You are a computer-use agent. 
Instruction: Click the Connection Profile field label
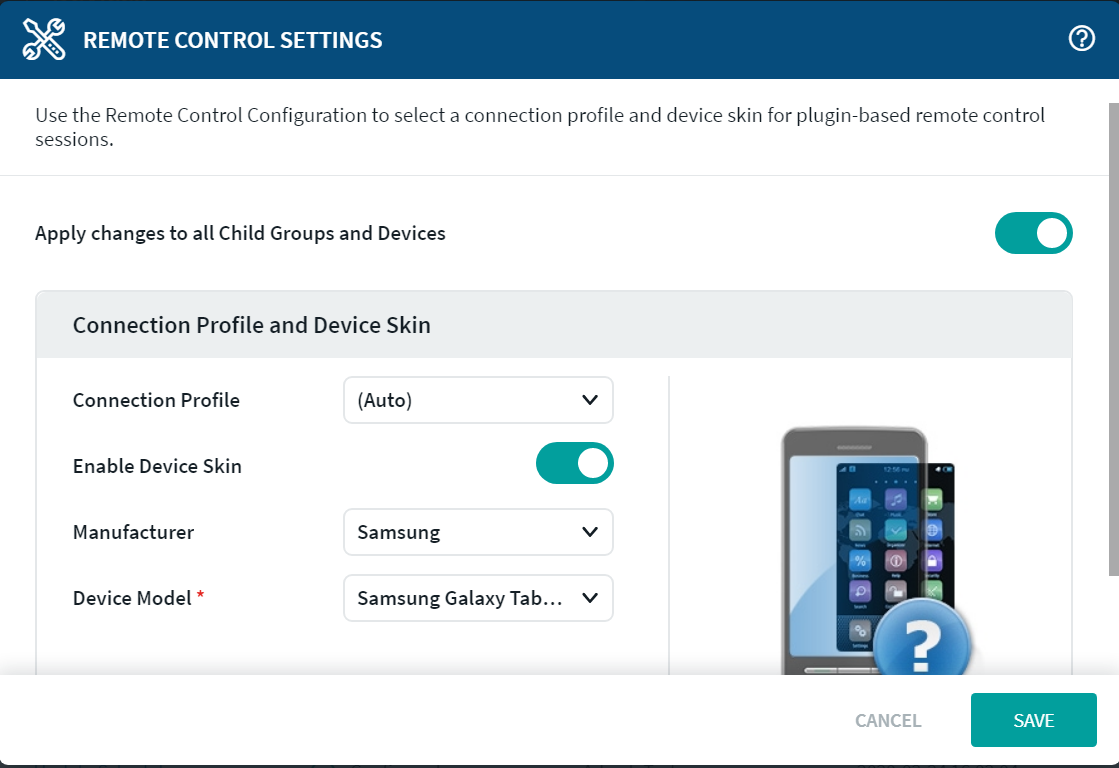(x=156, y=400)
